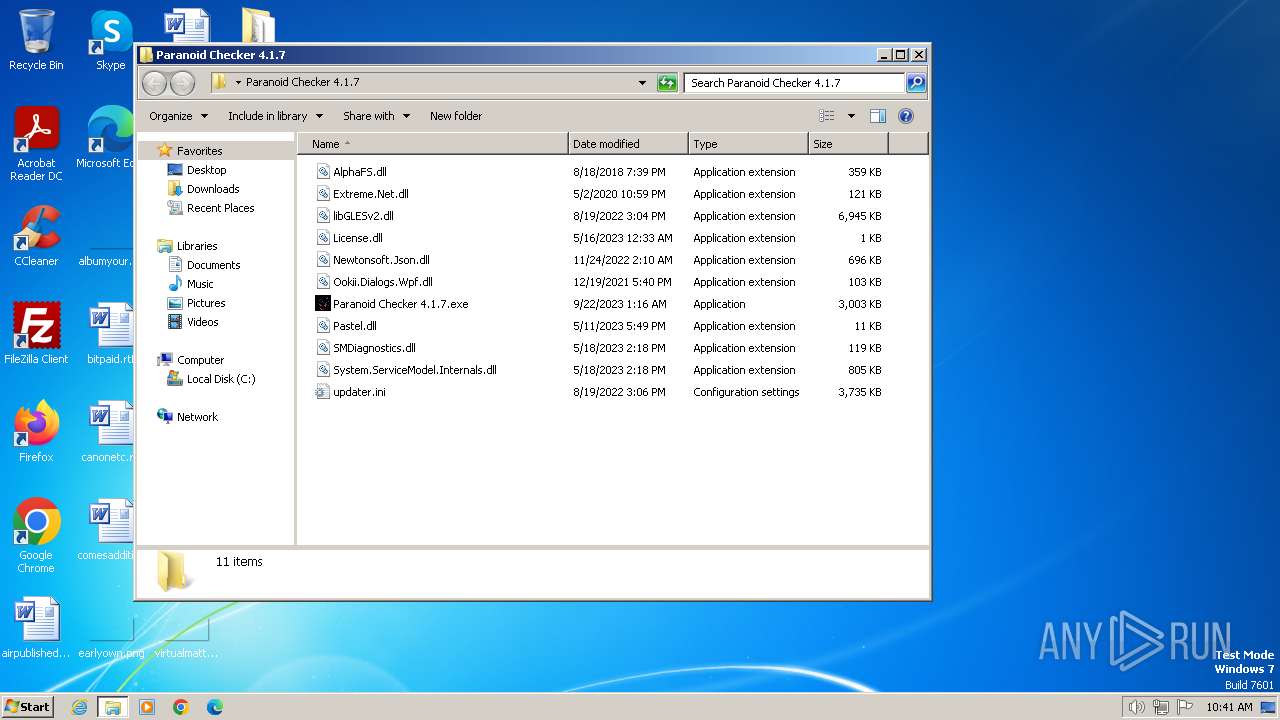Select updater.ini configuration file icon
The height and width of the screenshot is (720, 1280).
pos(323,392)
